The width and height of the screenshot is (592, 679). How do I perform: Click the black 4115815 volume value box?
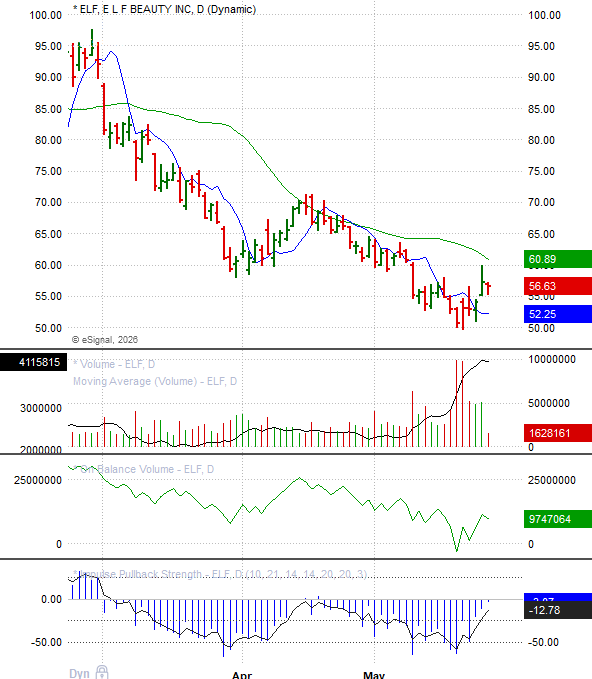click(33, 362)
